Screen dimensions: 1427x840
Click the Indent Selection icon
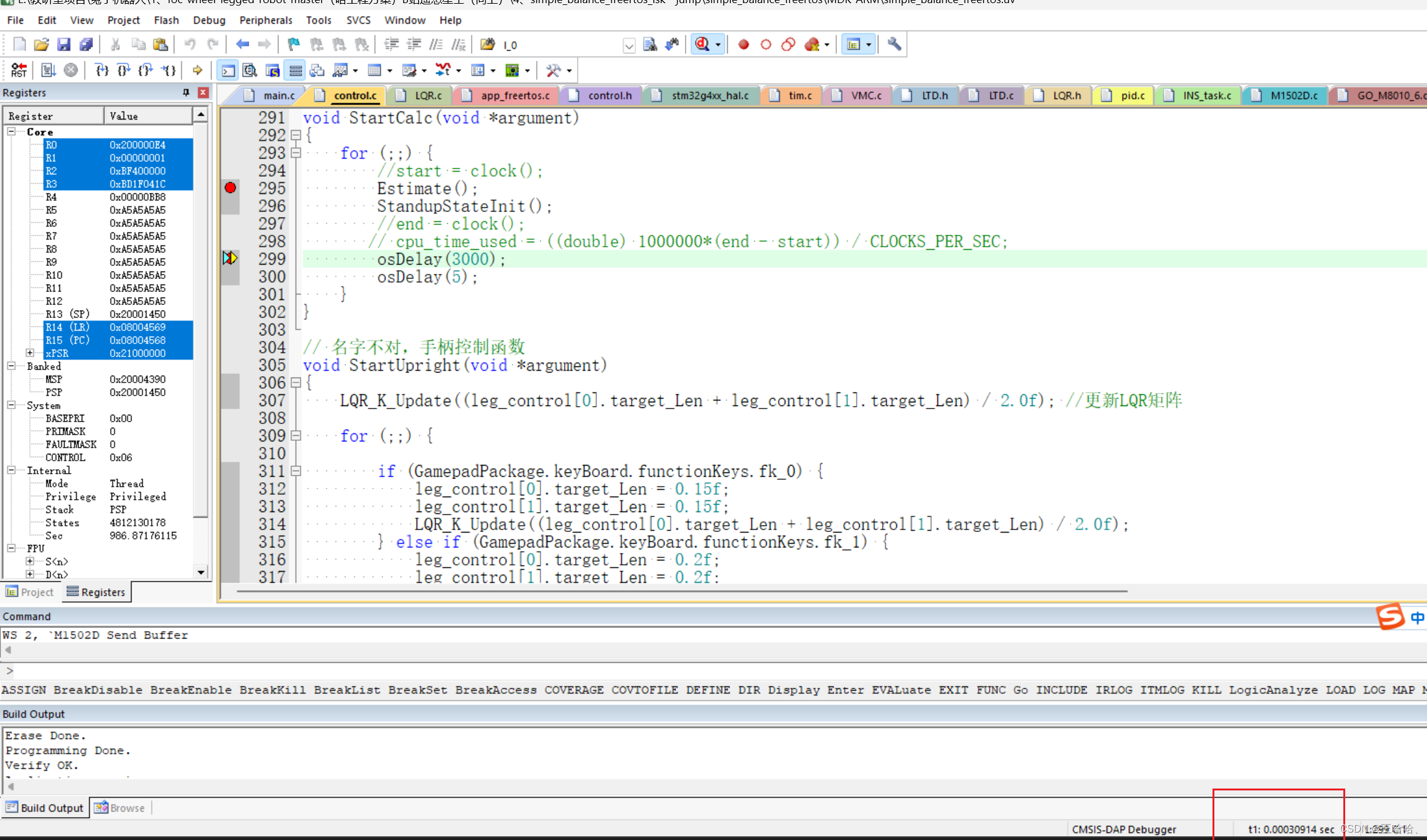point(392,44)
